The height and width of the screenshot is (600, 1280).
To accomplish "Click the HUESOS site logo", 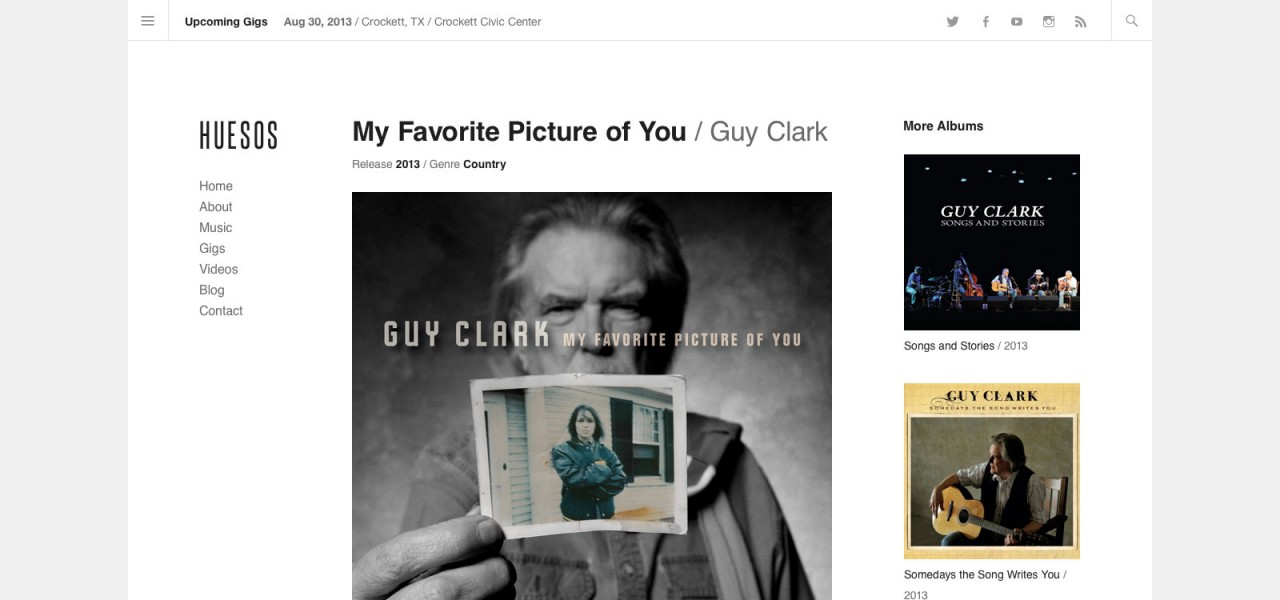I will click(x=238, y=135).
